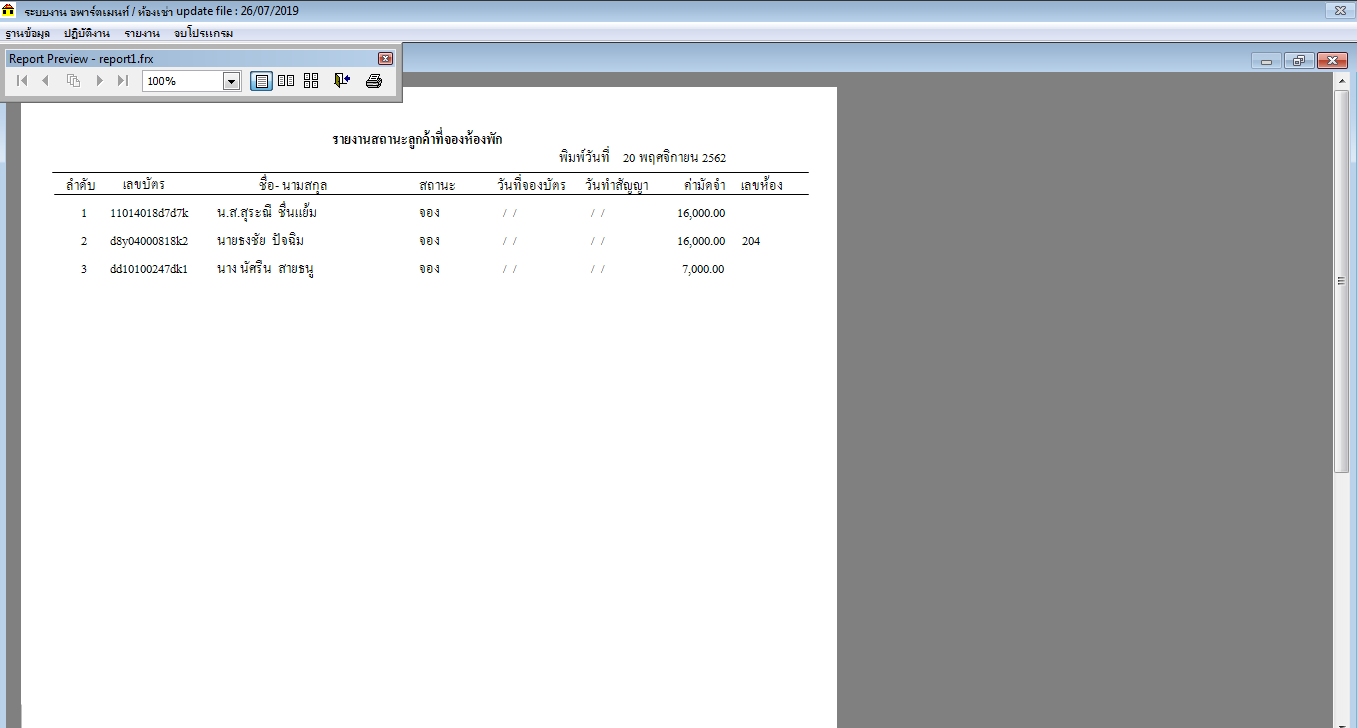The width and height of the screenshot is (1357, 728).
Task: Click card number d8y04000818k2
Action: click(x=149, y=241)
